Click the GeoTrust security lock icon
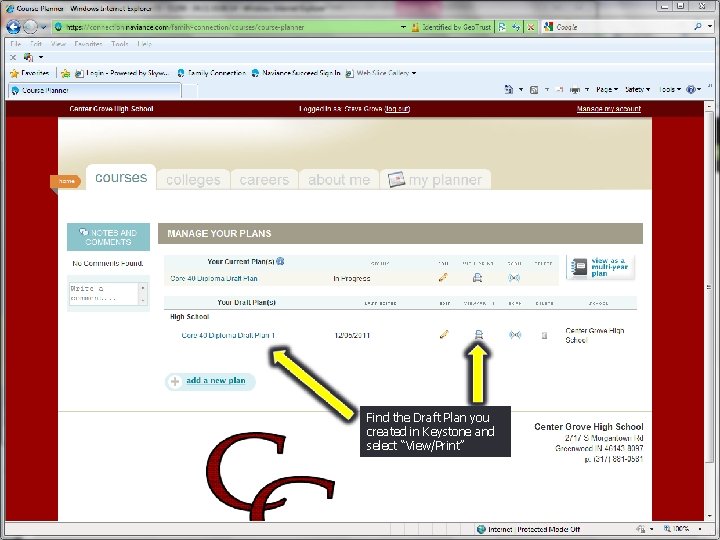 415,27
